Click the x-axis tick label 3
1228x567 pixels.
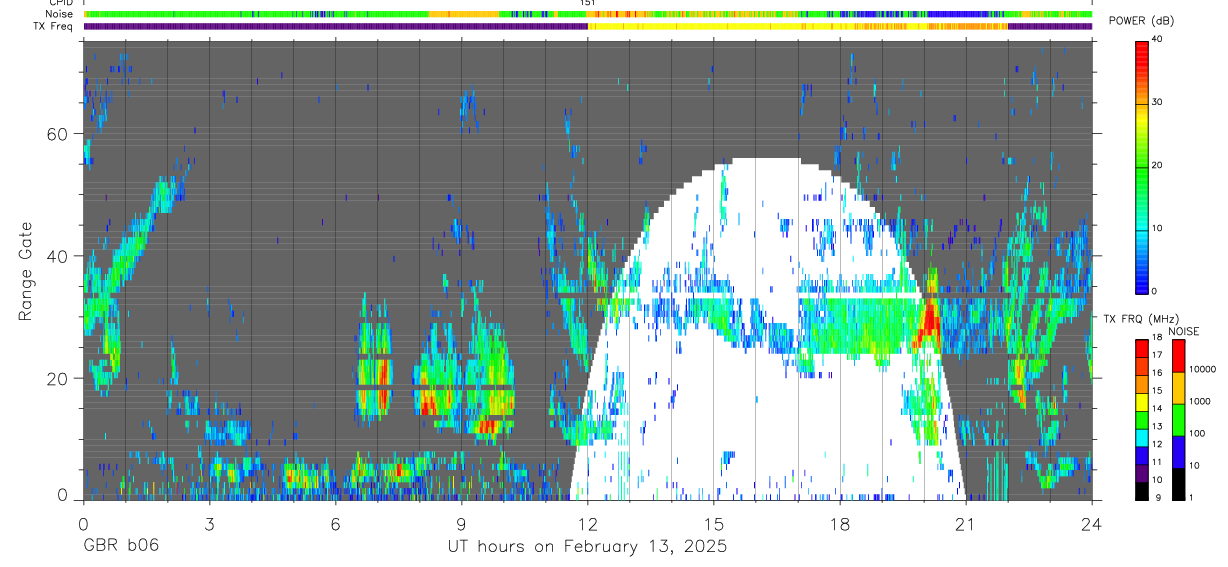click(209, 523)
